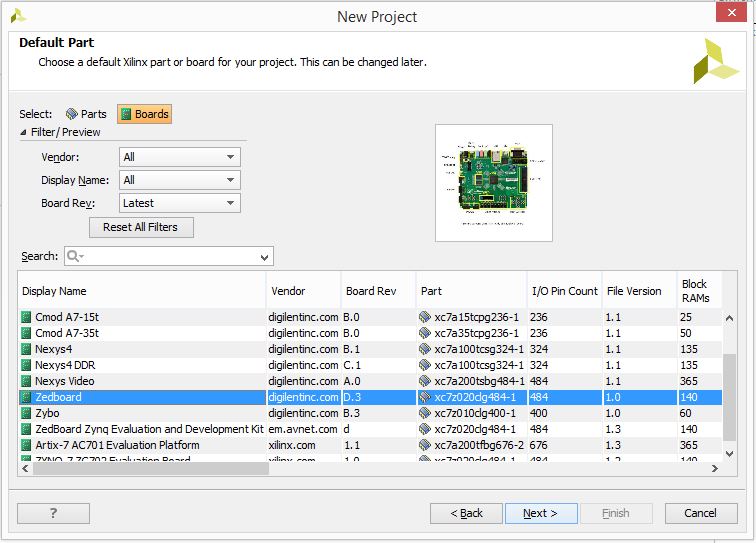Click the chip icon for xc7a15tcpg236-1
The width and height of the screenshot is (756, 543).
pyautogui.click(x=425, y=317)
